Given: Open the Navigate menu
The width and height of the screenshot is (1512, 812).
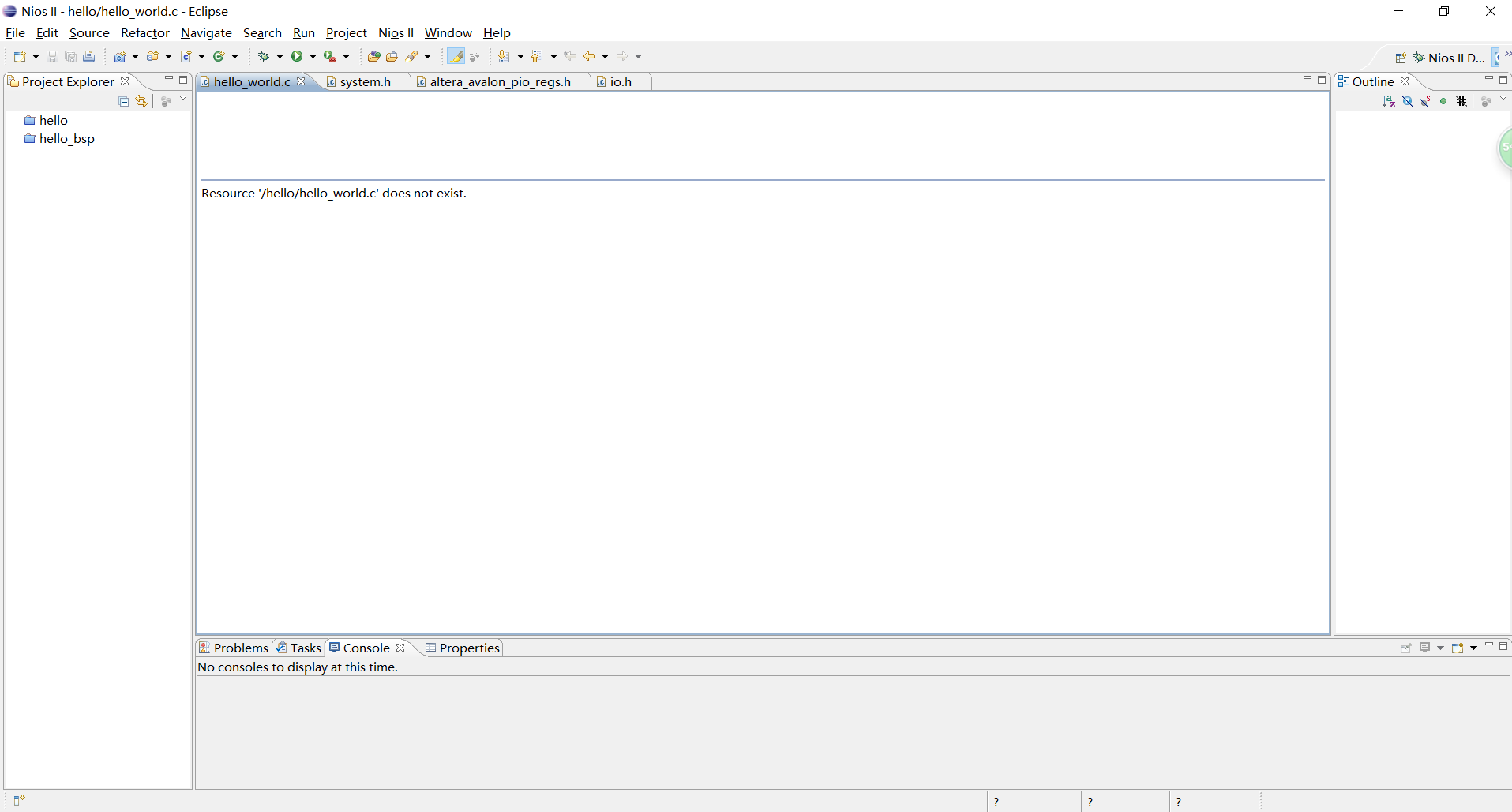Looking at the screenshot, I should click(206, 32).
